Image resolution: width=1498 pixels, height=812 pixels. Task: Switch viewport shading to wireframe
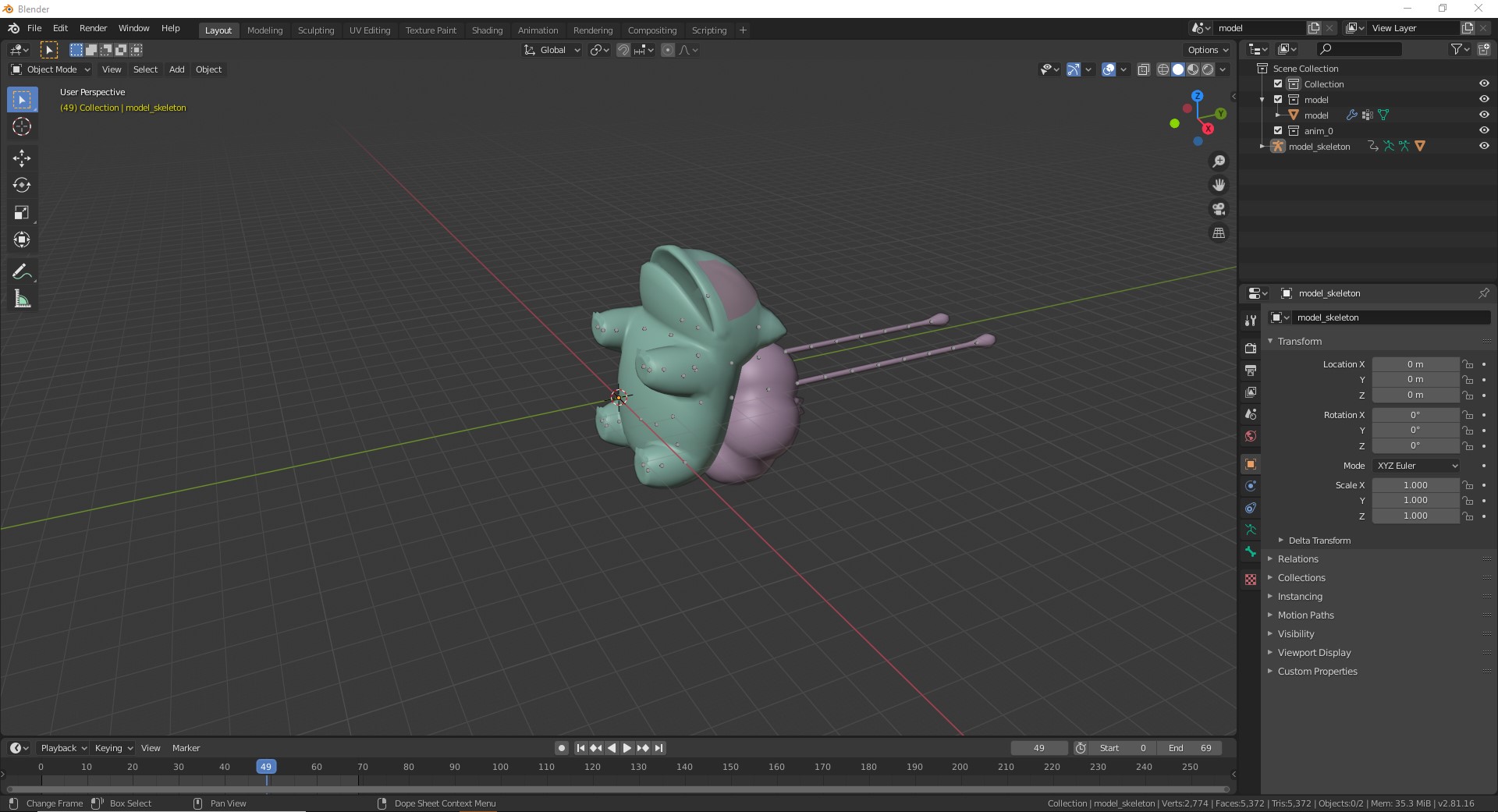1163,70
